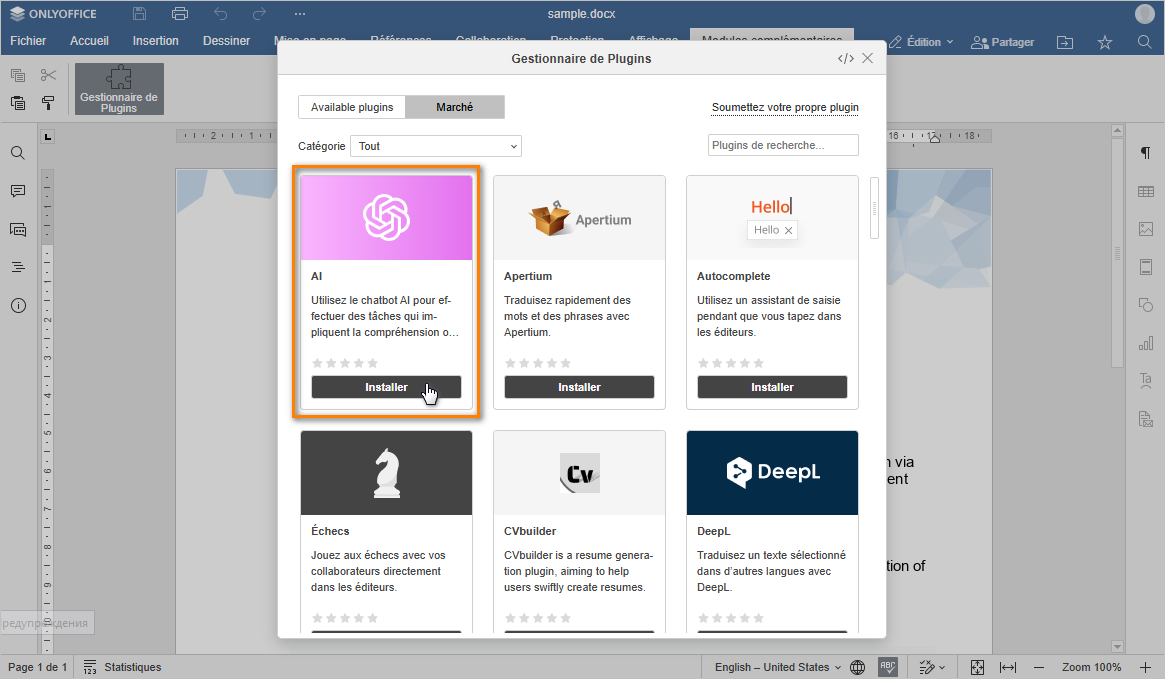This screenshot has height=679, width=1165.
Task: Open Chart settings in the right sidebar
Action: (1146, 342)
